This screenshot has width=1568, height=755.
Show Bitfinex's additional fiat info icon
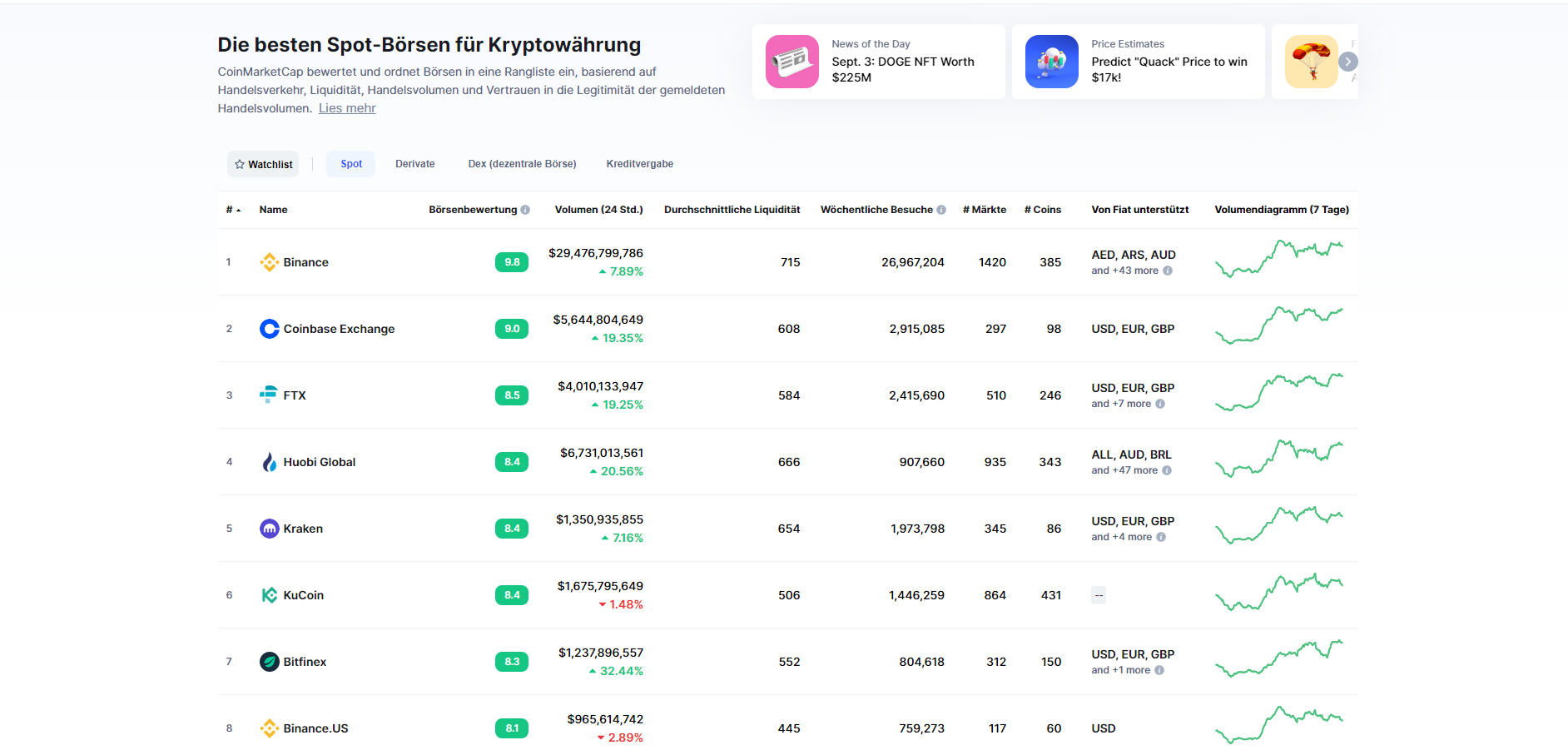click(x=1159, y=670)
